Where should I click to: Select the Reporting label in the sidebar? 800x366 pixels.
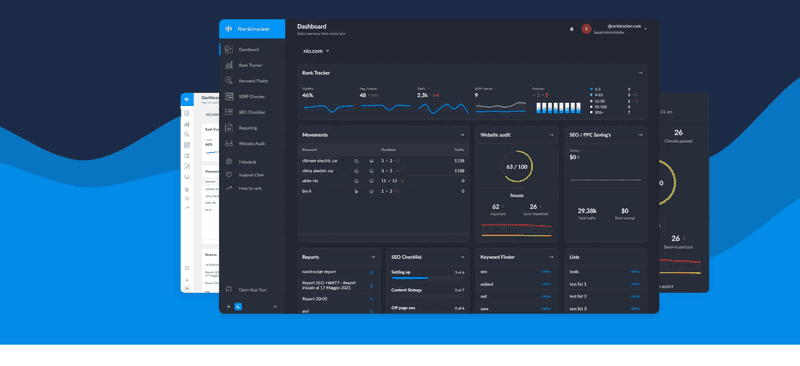[x=248, y=128]
